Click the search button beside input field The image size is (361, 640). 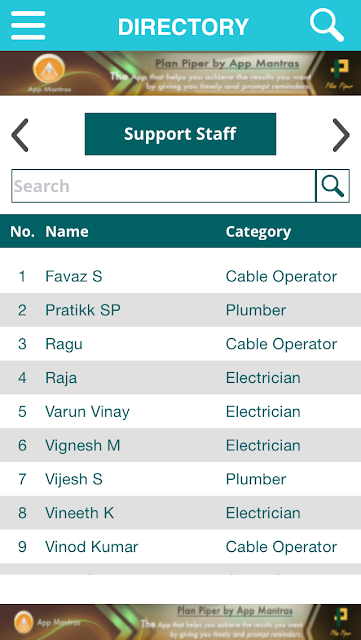coord(333,186)
